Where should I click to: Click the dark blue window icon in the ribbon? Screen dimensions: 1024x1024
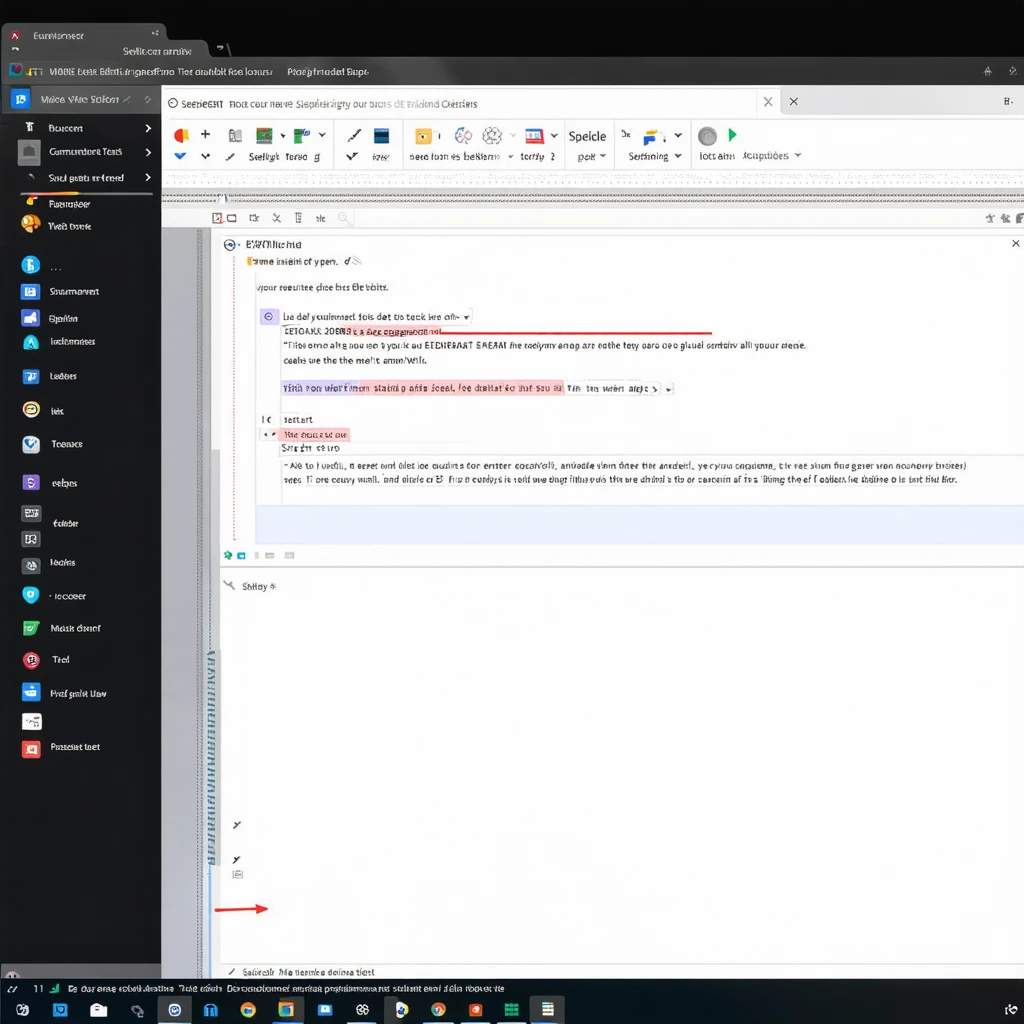pyautogui.click(x=381, y=135)
